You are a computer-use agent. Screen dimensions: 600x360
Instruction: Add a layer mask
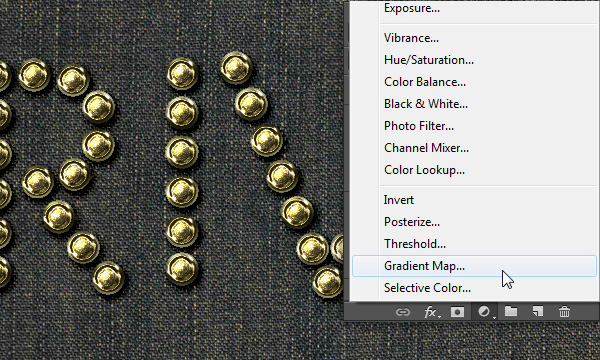[457, 312]
